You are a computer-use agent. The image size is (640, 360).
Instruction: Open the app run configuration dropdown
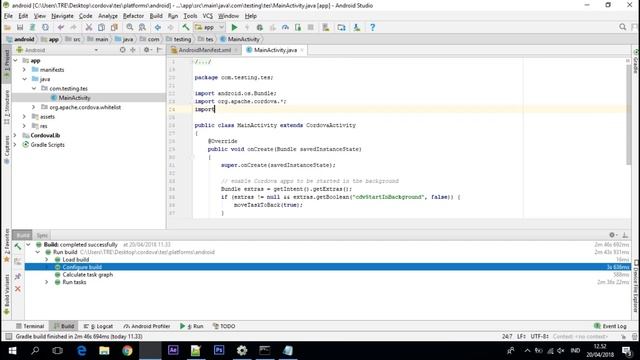(x=209, y=27)
